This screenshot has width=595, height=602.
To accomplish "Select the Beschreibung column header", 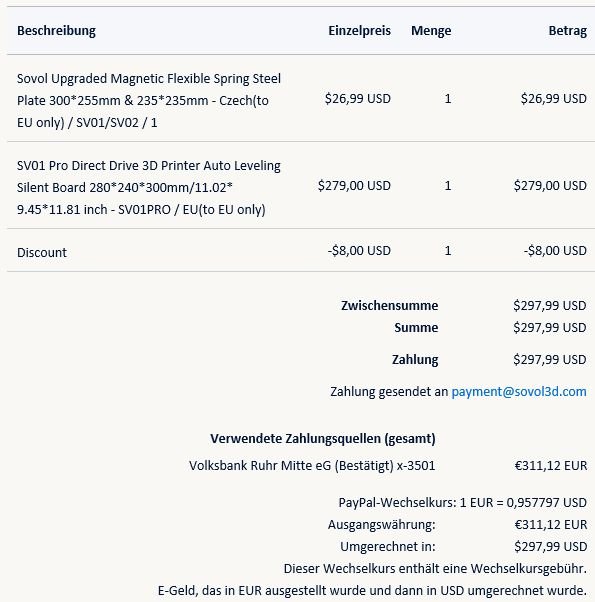I will click(56, 31).
